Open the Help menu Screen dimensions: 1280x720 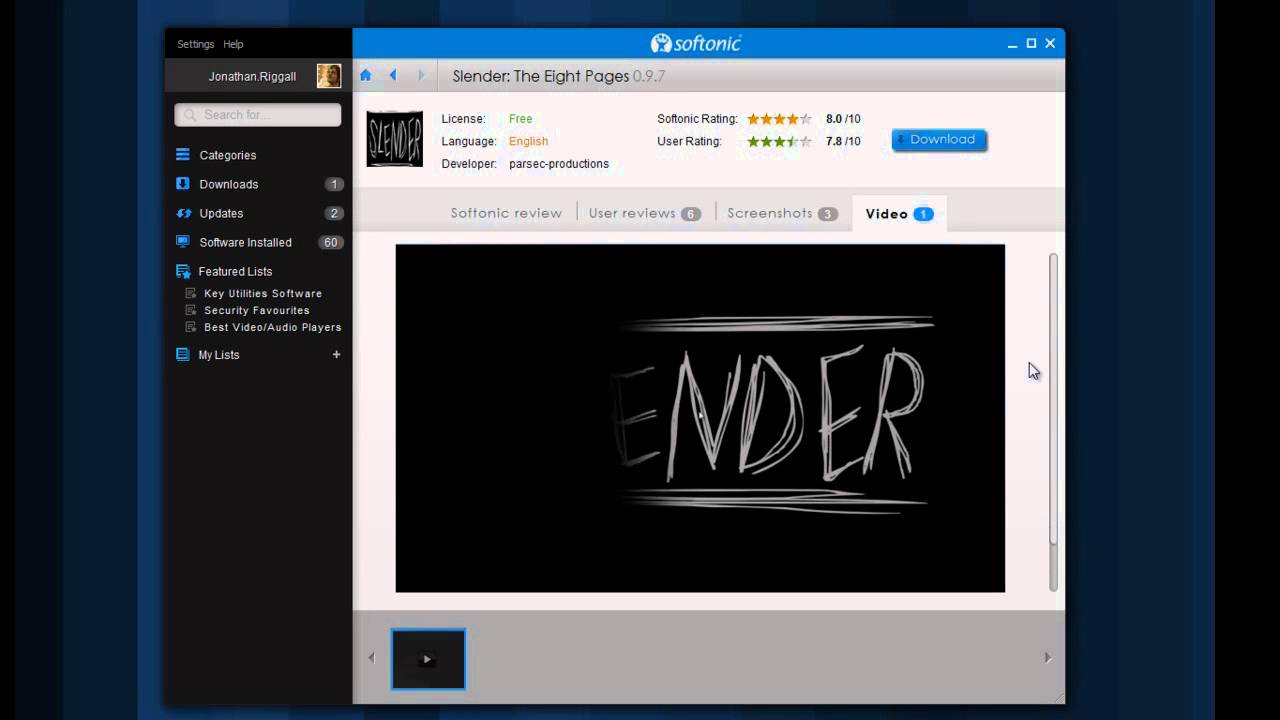tap(233, 44)
